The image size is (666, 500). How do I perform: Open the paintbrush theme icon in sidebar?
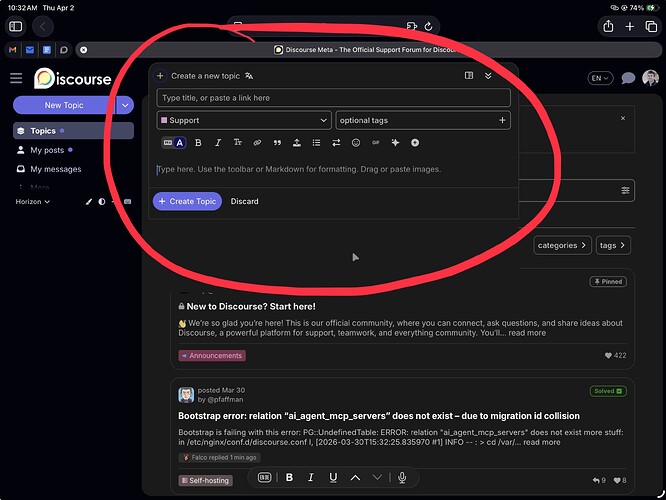coord(88,202)
